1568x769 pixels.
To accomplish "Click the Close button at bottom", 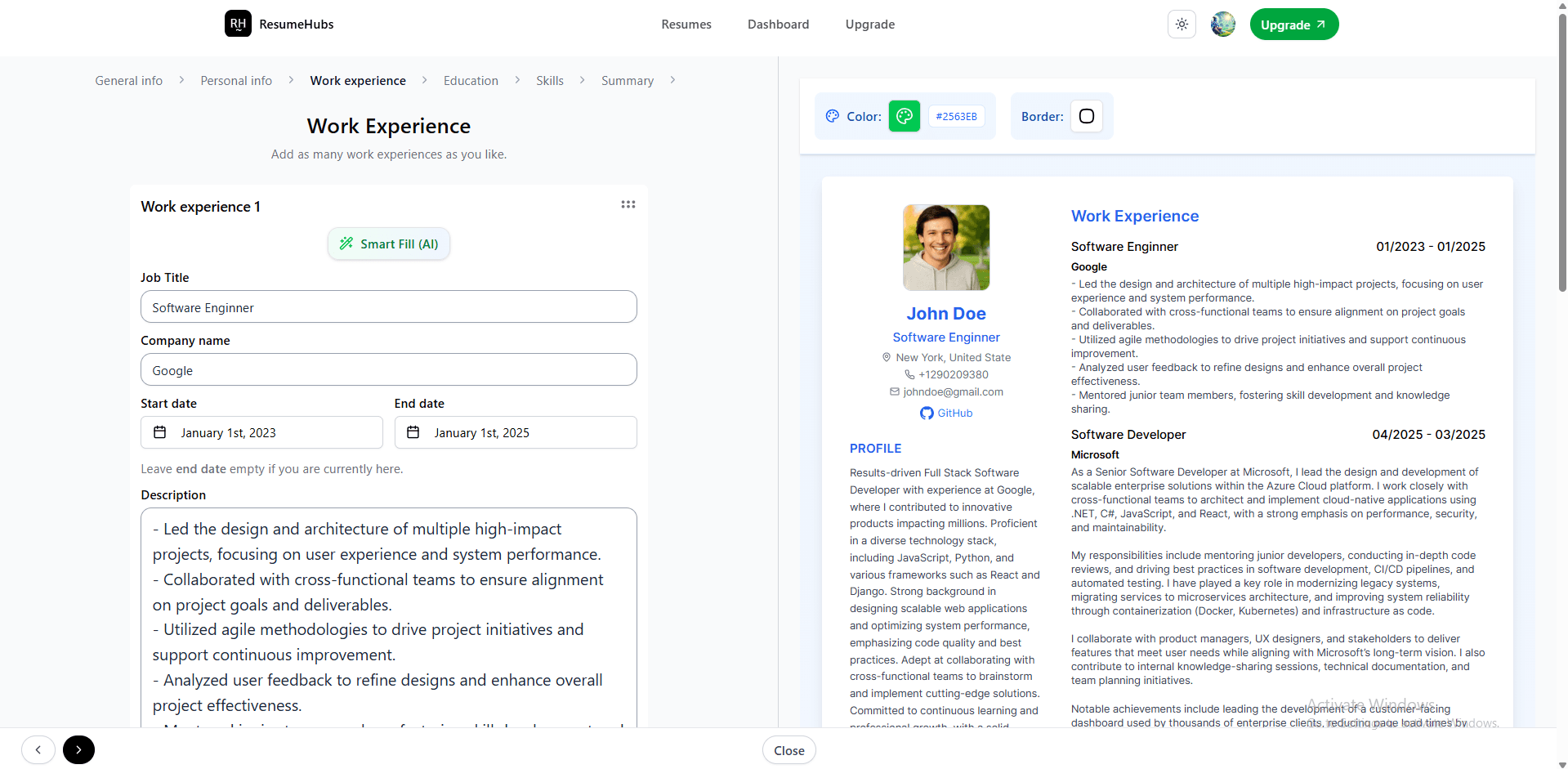I will pos(788,750).
